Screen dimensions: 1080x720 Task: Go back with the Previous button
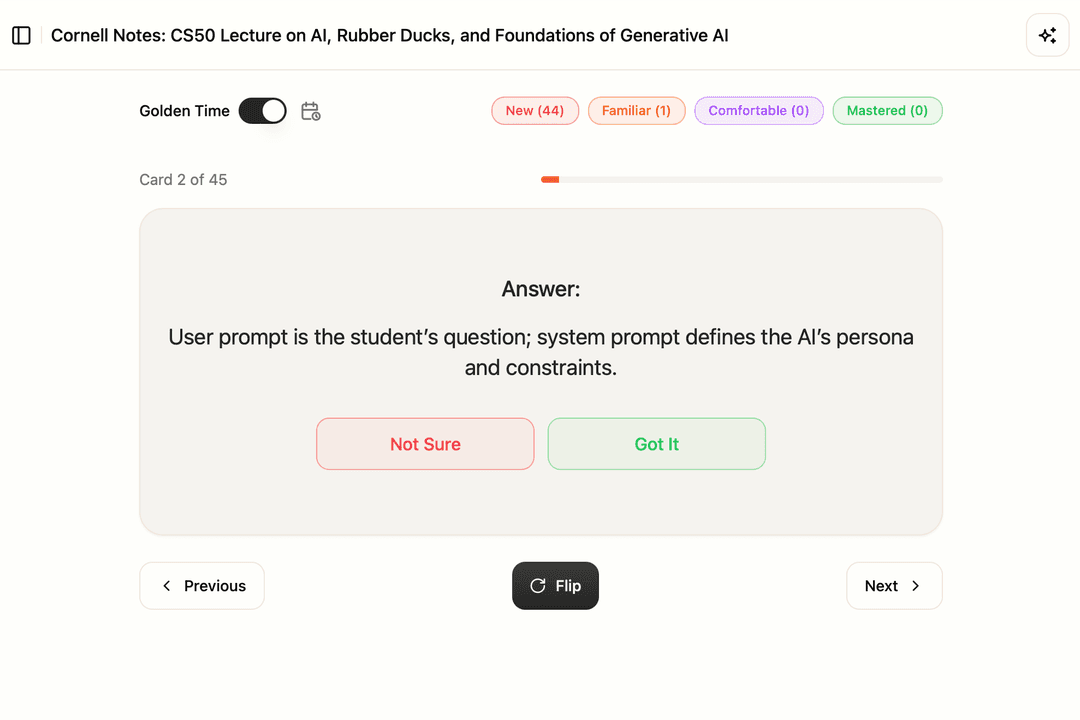[x=202, y=585]
